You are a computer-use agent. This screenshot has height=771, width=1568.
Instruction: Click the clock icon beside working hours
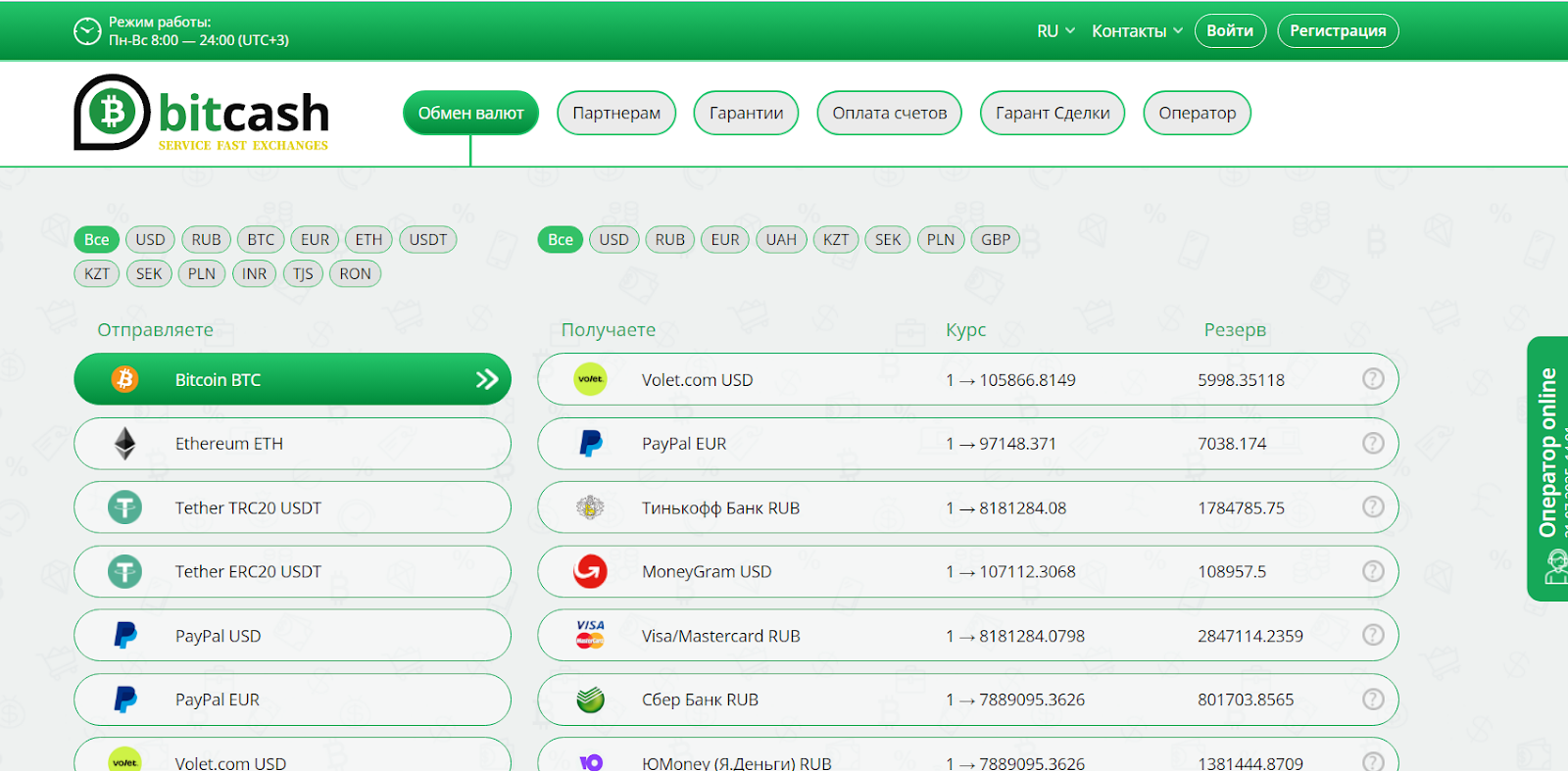(87, 31)
